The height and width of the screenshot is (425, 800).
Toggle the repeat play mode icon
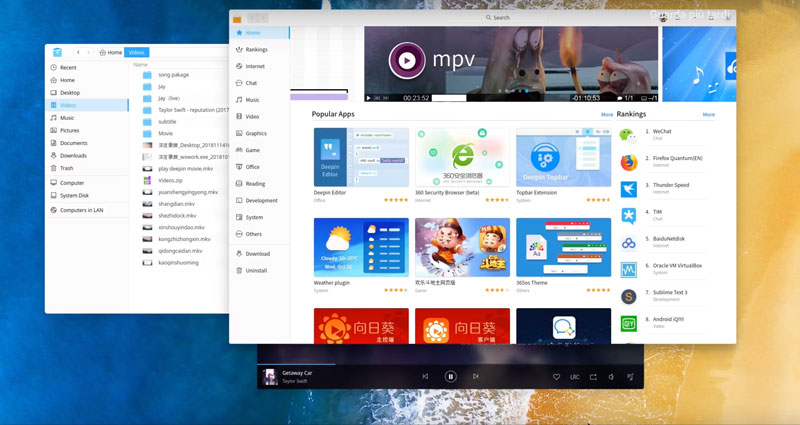pyautogui.click(x=593, y=377)
